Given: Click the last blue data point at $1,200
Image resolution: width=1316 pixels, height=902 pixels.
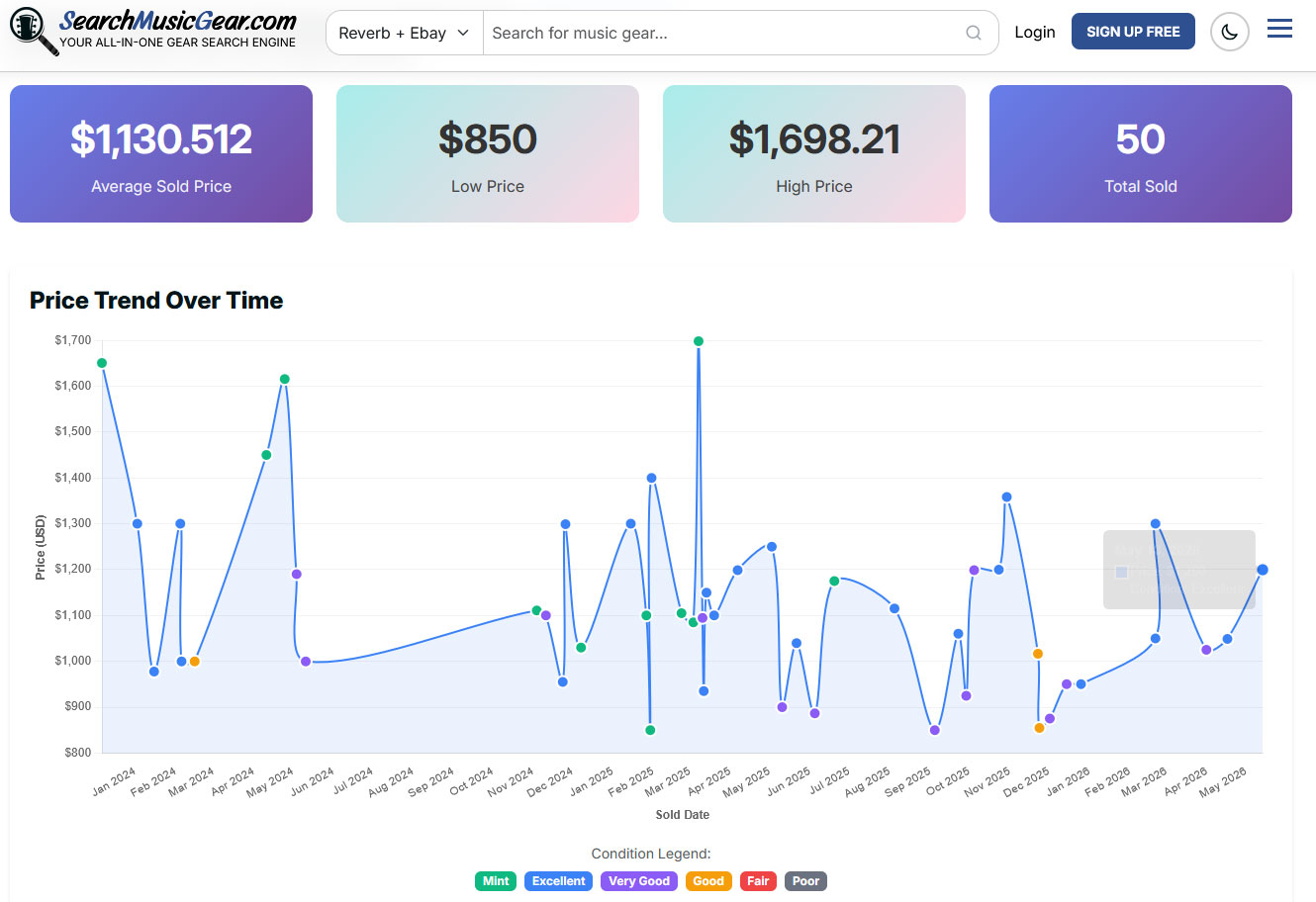Looking at the screenshot, I should (x=1263, y=570).
